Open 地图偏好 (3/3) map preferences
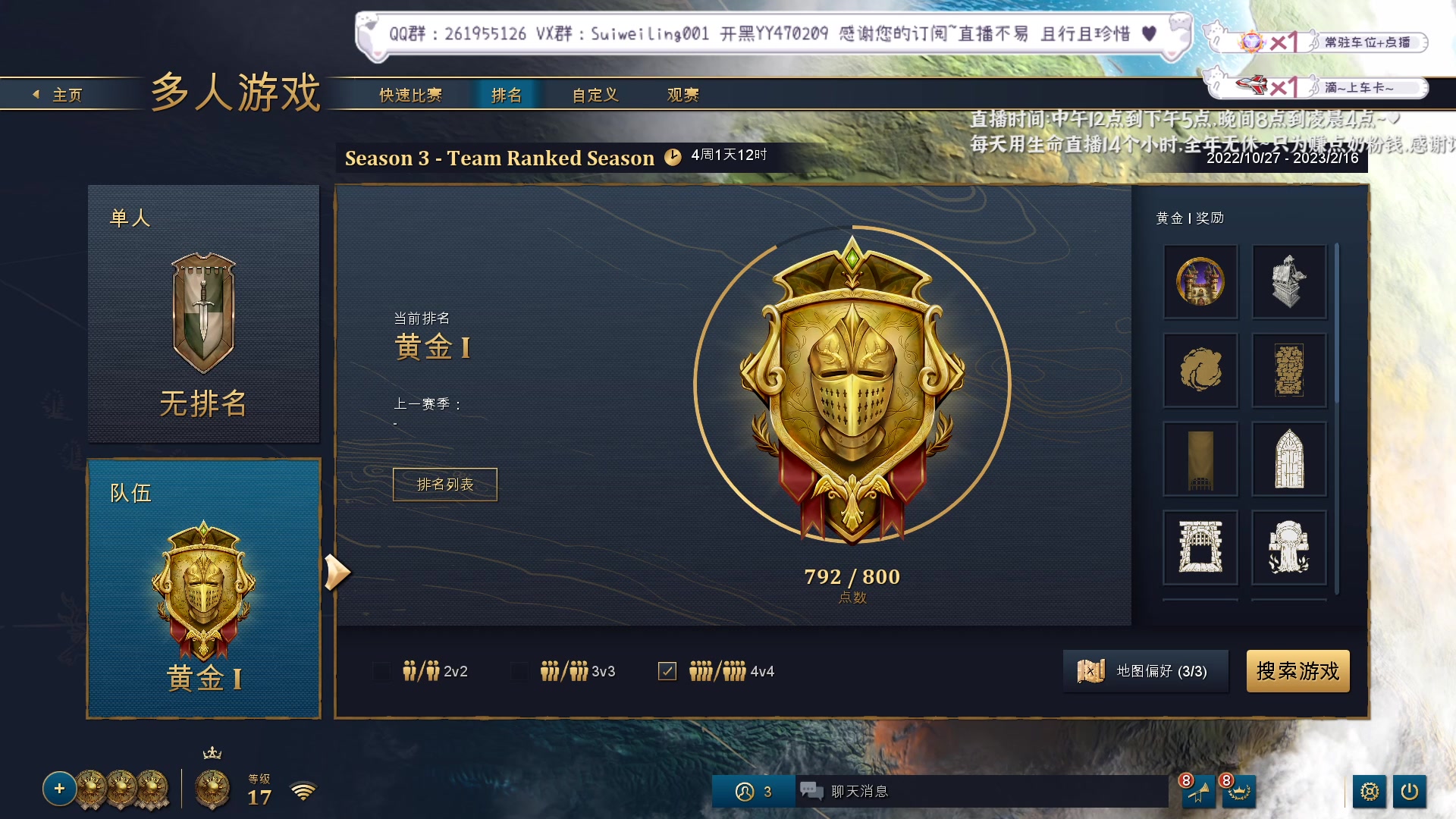1456x819 pixels. (1145, 671)
